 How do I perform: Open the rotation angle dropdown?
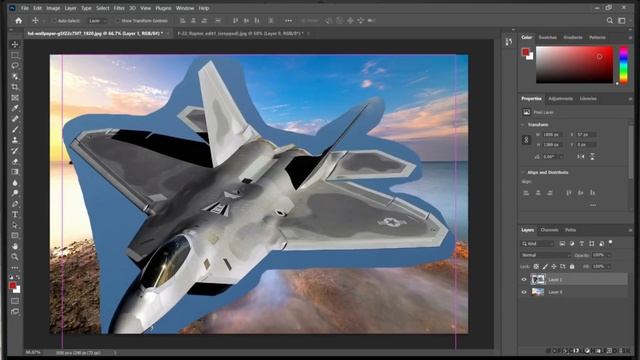(562, 156)
